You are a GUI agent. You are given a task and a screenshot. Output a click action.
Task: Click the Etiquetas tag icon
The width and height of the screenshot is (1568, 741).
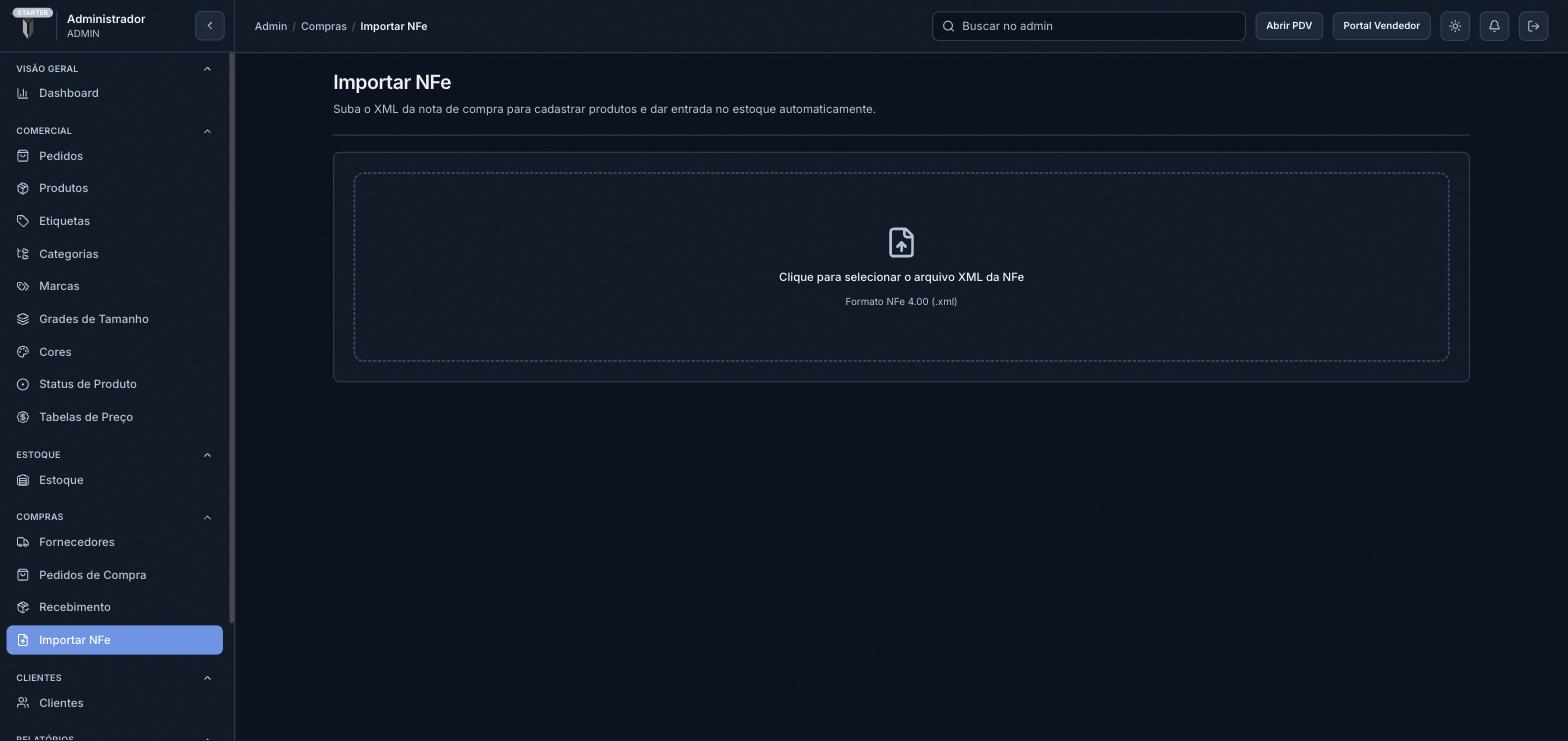coord(22,221)
